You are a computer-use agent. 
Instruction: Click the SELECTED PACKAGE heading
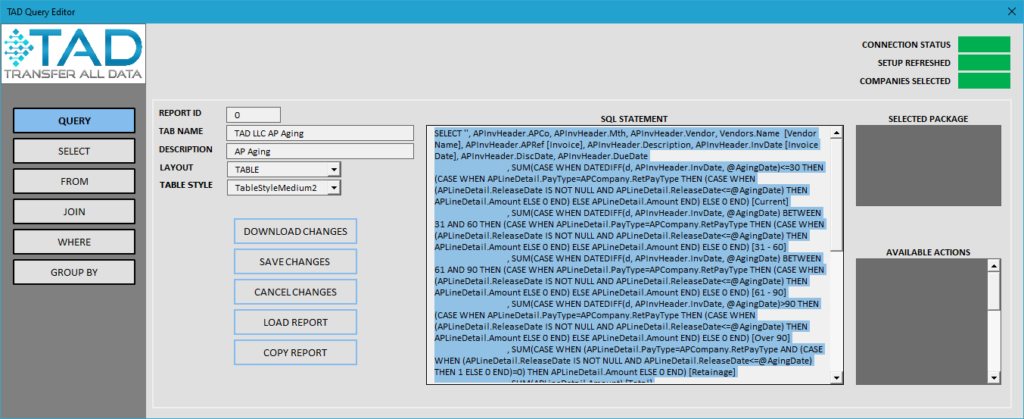928,119
